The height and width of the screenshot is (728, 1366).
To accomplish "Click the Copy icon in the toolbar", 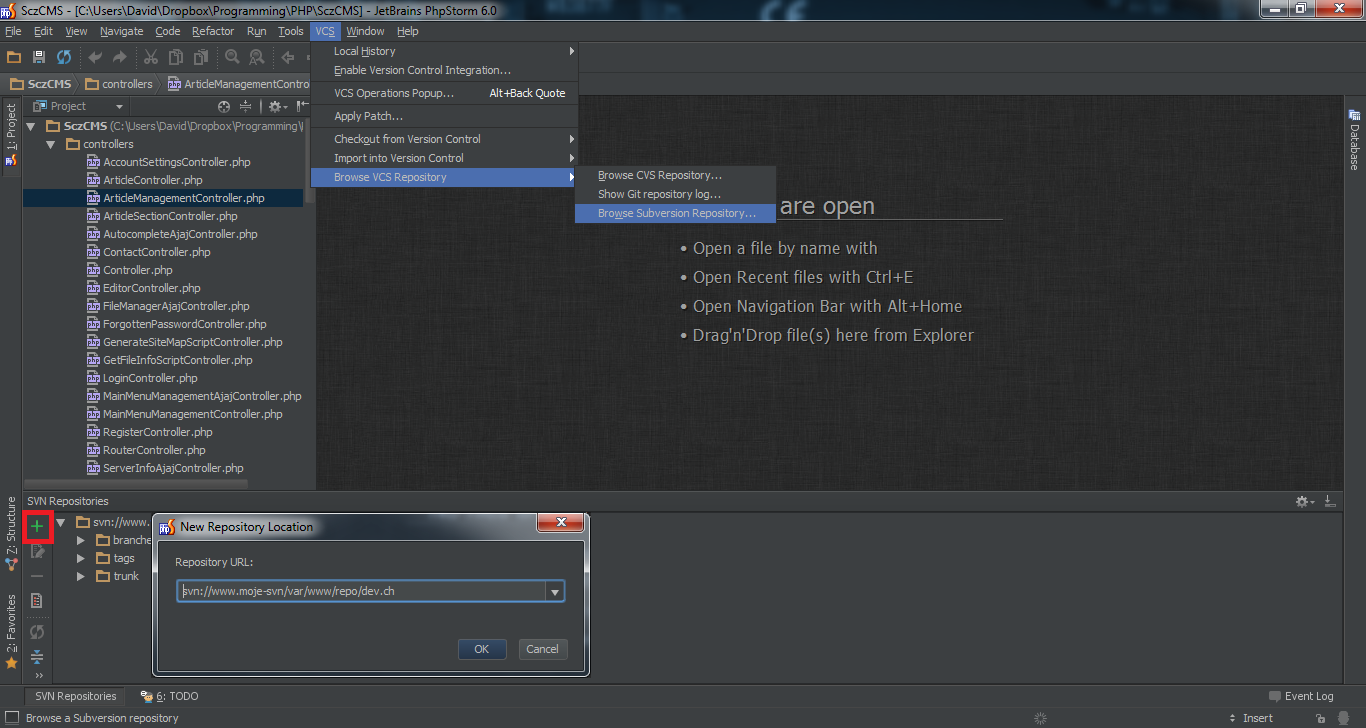I will tap(176, 57).
